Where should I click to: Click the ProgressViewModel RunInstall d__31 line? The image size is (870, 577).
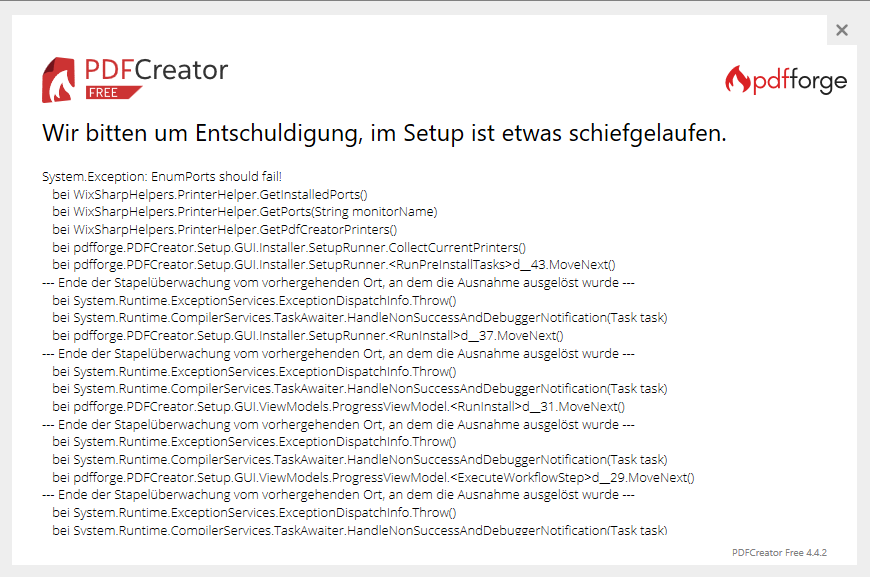pyautogui.click(x=338, y=407)
